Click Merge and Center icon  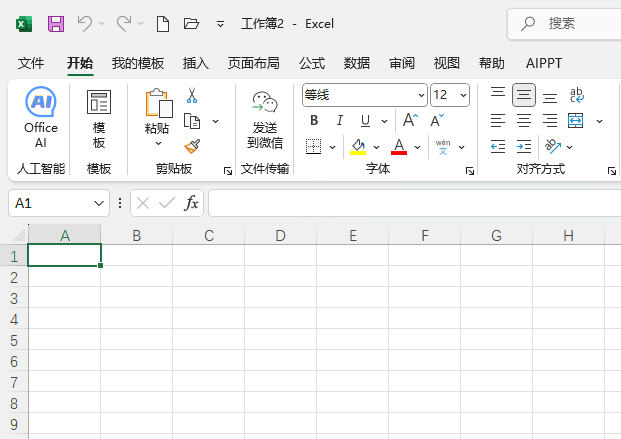575,121
